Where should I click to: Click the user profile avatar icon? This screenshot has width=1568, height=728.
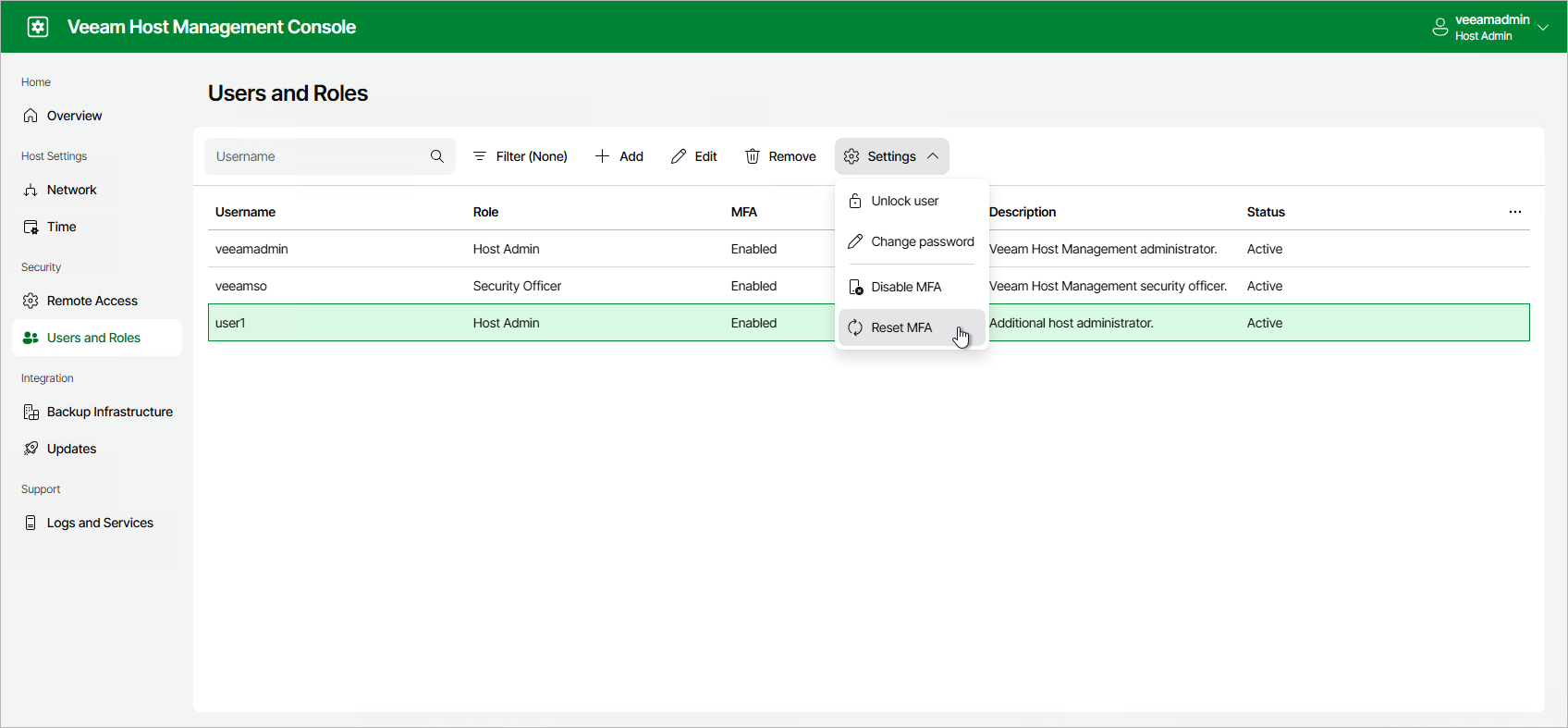(x=1439, y=27)
